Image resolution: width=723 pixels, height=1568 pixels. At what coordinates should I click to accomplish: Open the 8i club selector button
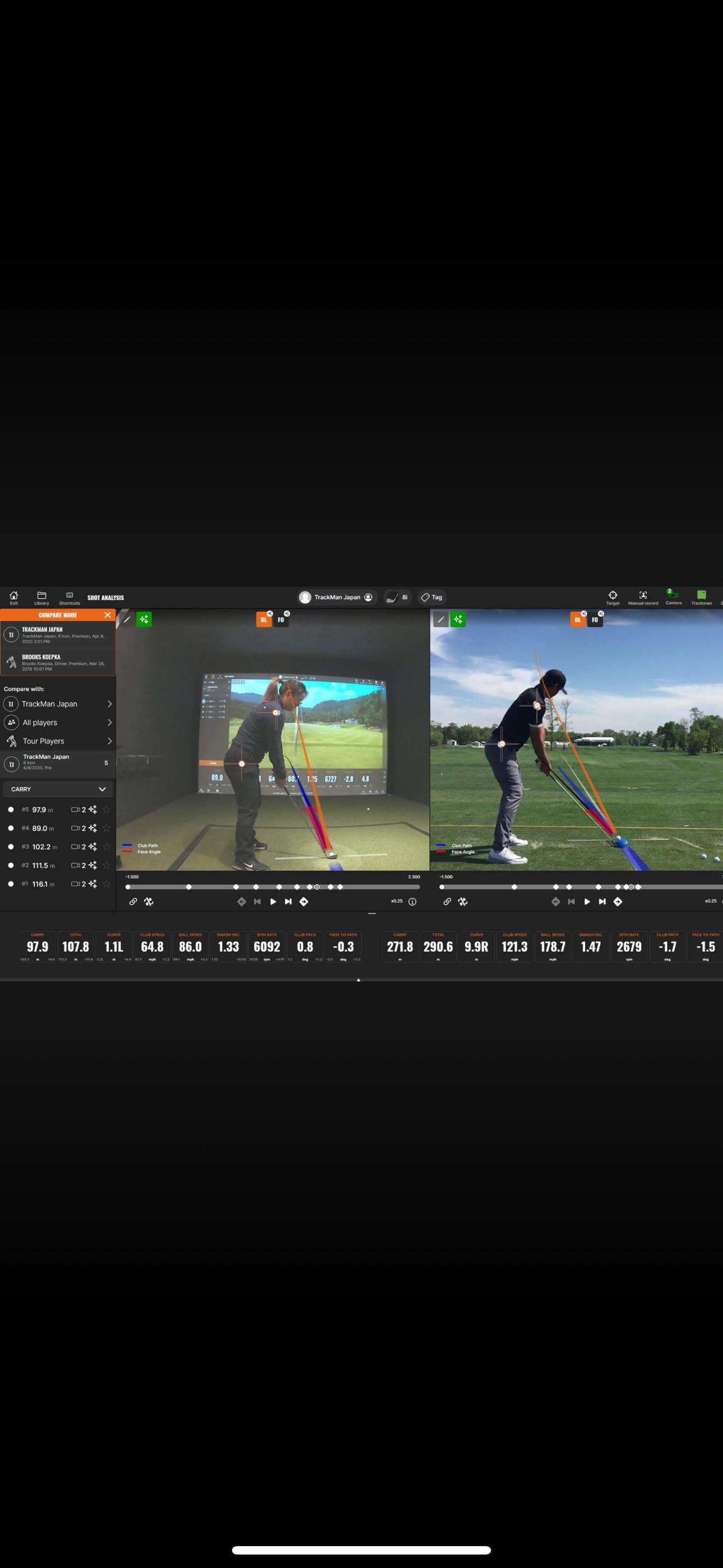pyautogui.click(x=397, y=597)
